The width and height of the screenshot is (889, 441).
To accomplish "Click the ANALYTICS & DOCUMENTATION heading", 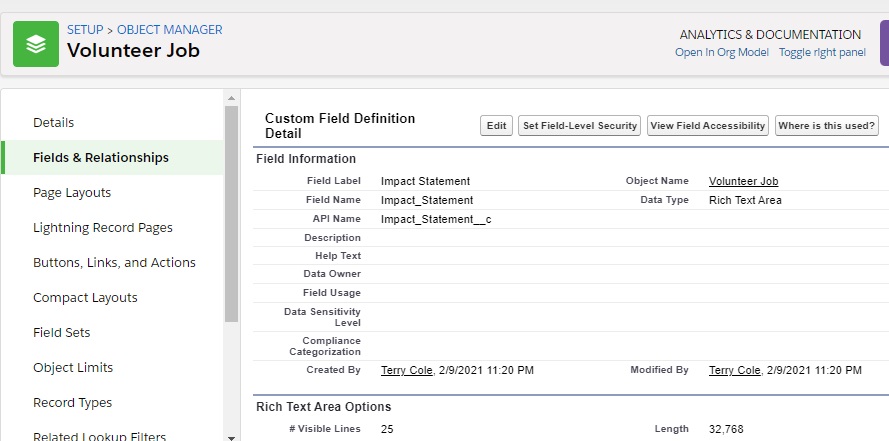I will tap(770, 35).
